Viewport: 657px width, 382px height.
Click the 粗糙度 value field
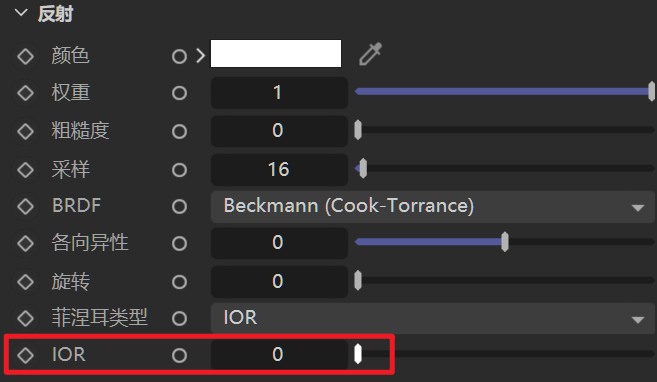coord(279,131)
